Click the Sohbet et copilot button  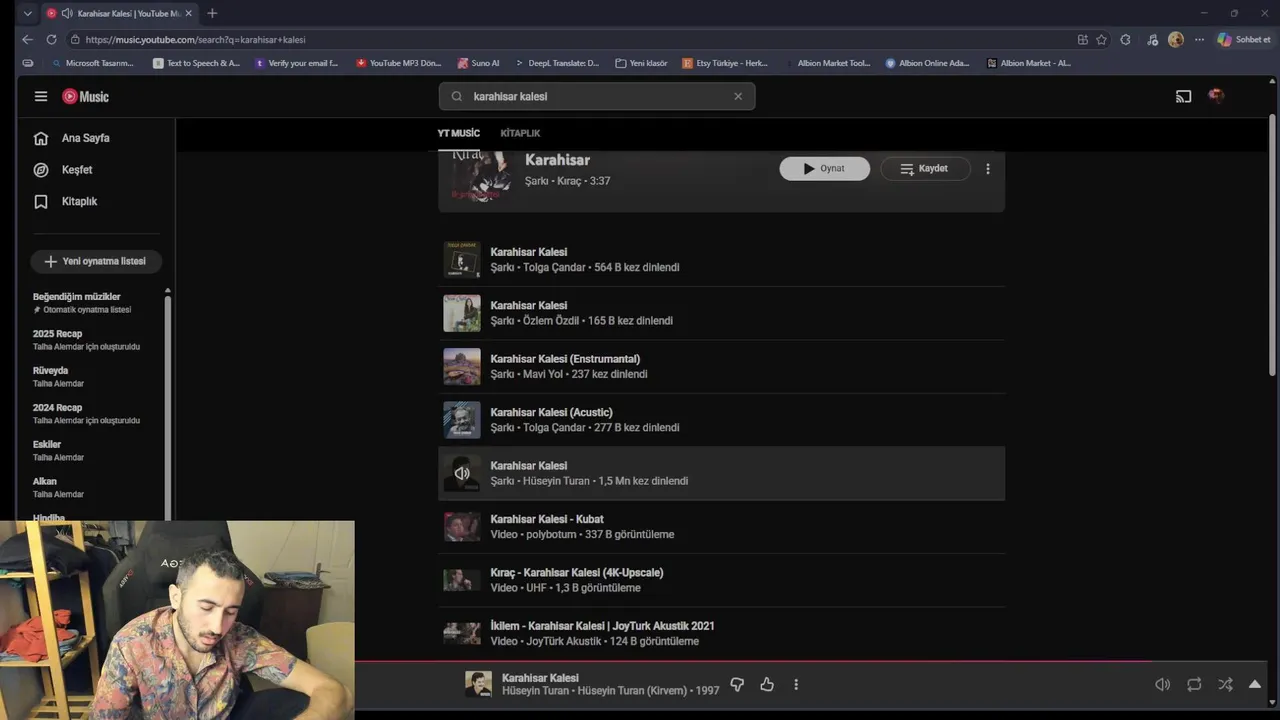1244,40
